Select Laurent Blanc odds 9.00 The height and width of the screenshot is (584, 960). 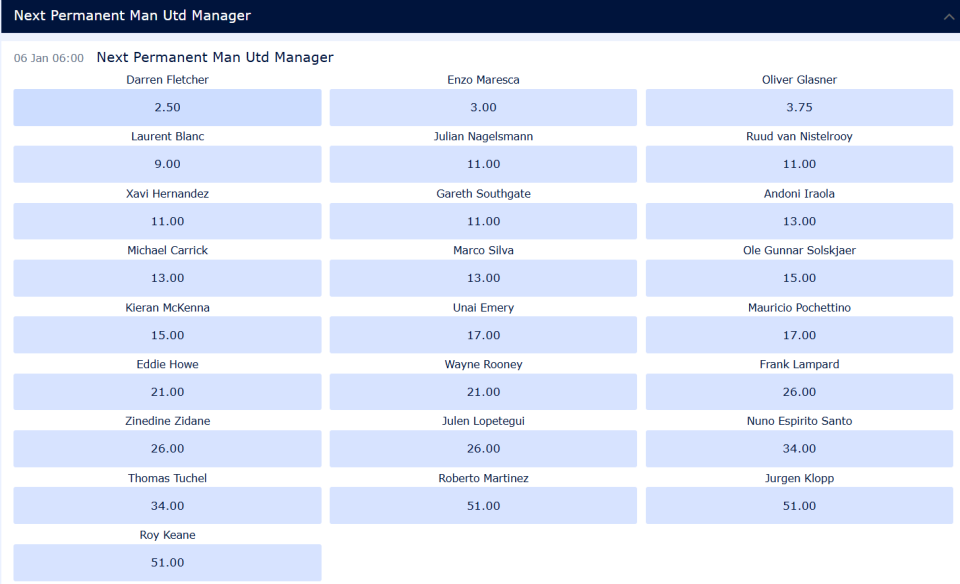[x=167, y=164]
